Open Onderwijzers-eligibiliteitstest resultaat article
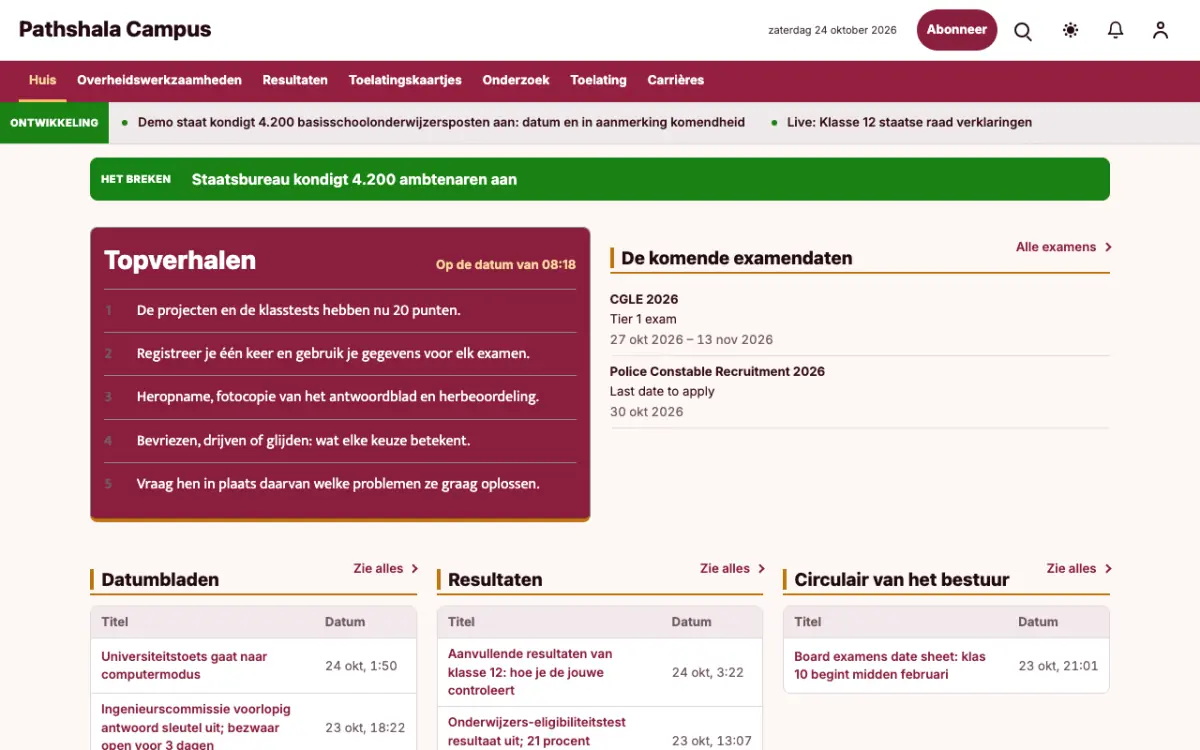The height and width of the screenshot is (750, 1200). click(x=537, y=732)
